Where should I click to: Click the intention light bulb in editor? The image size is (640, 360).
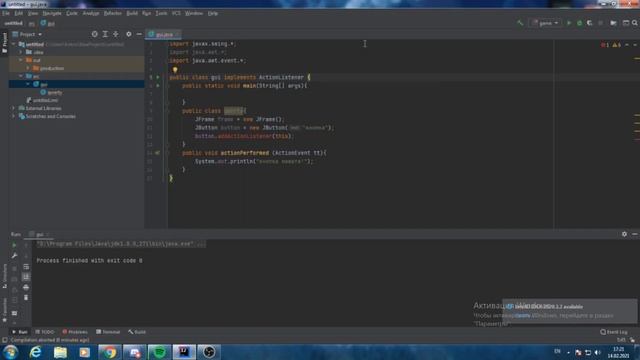[175, 70]
